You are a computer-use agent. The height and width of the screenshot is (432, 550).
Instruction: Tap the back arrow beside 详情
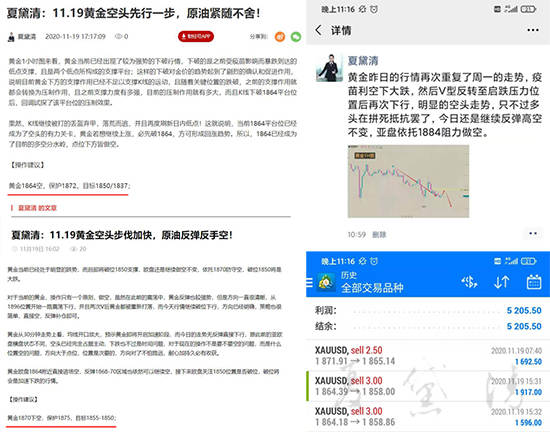coord(318,30)
